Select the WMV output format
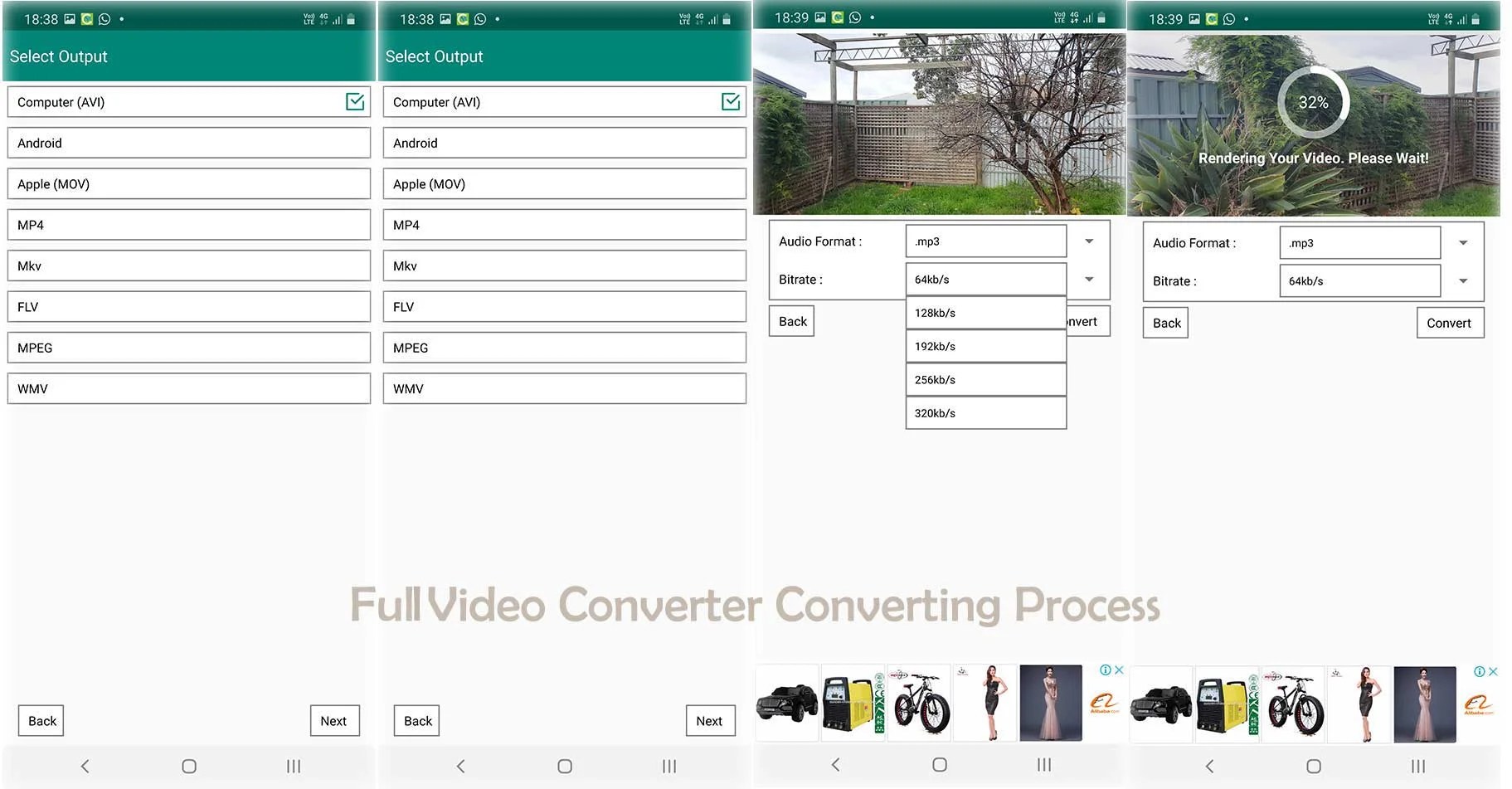This screenshot has width=1512, height=789. point(188,388)
